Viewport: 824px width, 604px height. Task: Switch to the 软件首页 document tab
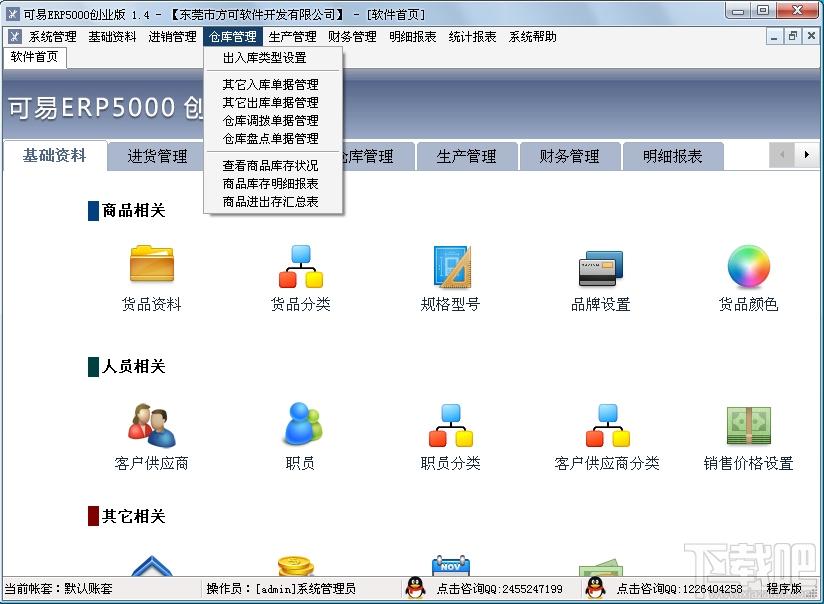point(35,57)
